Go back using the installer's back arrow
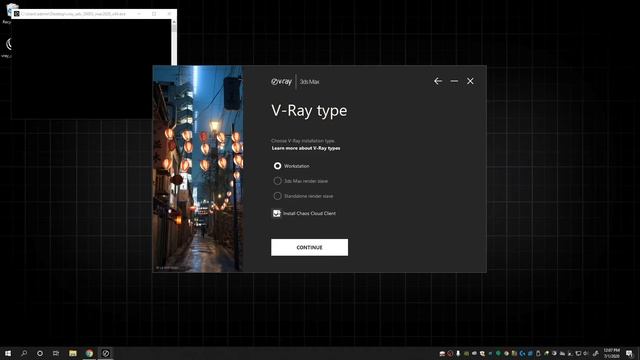The height and width of the screenshot is (360, 640). coord(438,81)
